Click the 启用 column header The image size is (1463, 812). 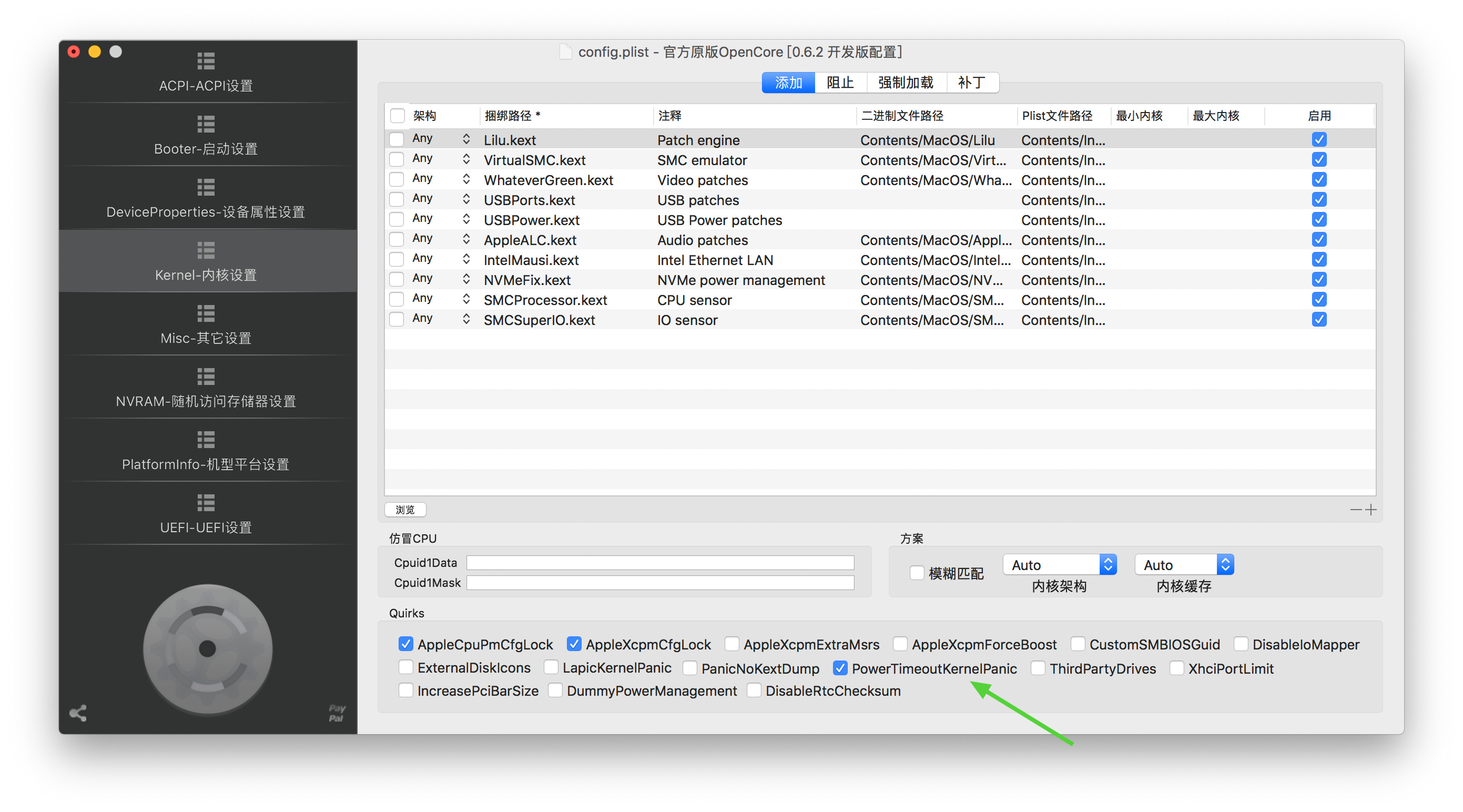point(1319,116)
